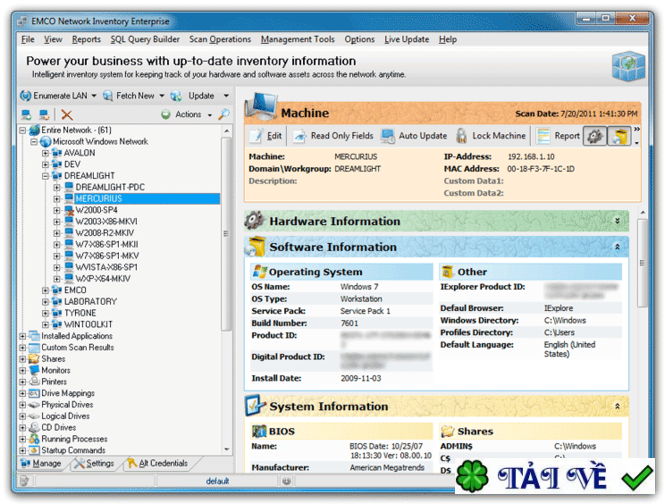Click the Edit machine button
The width and height of the screenshot is (665, 504).
tap(265, 136)
